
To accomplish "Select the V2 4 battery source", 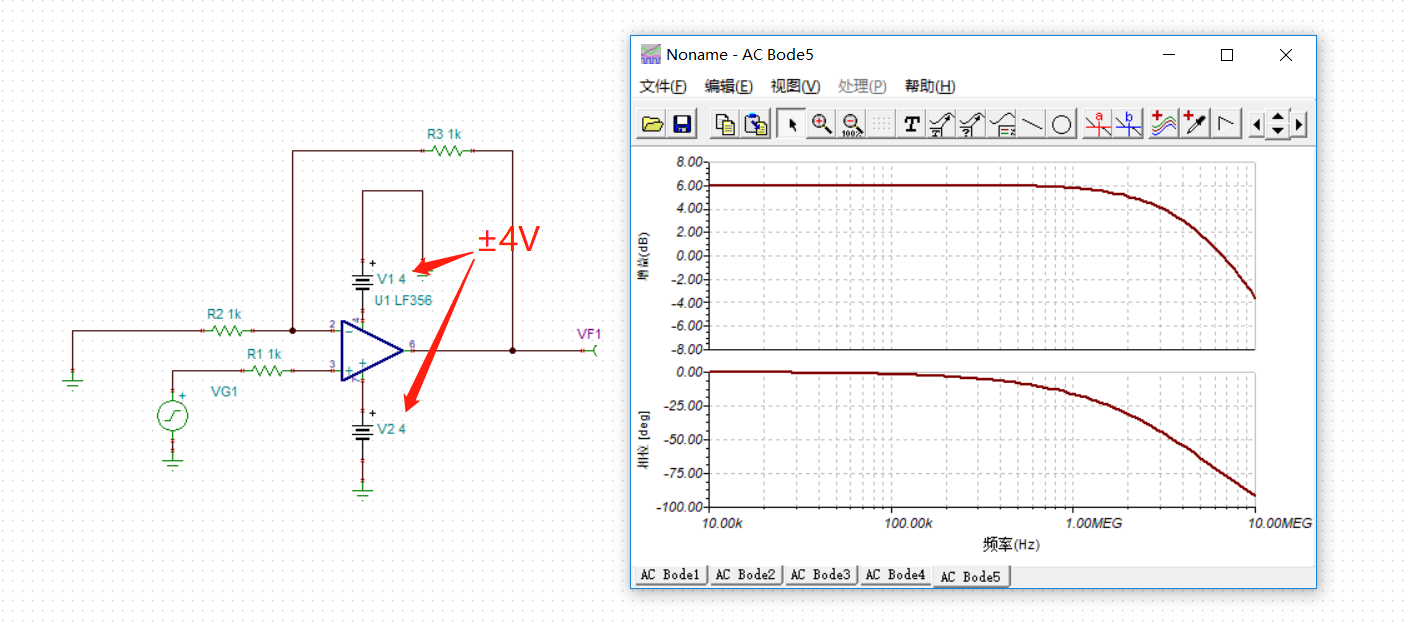I will click(362, 432).
